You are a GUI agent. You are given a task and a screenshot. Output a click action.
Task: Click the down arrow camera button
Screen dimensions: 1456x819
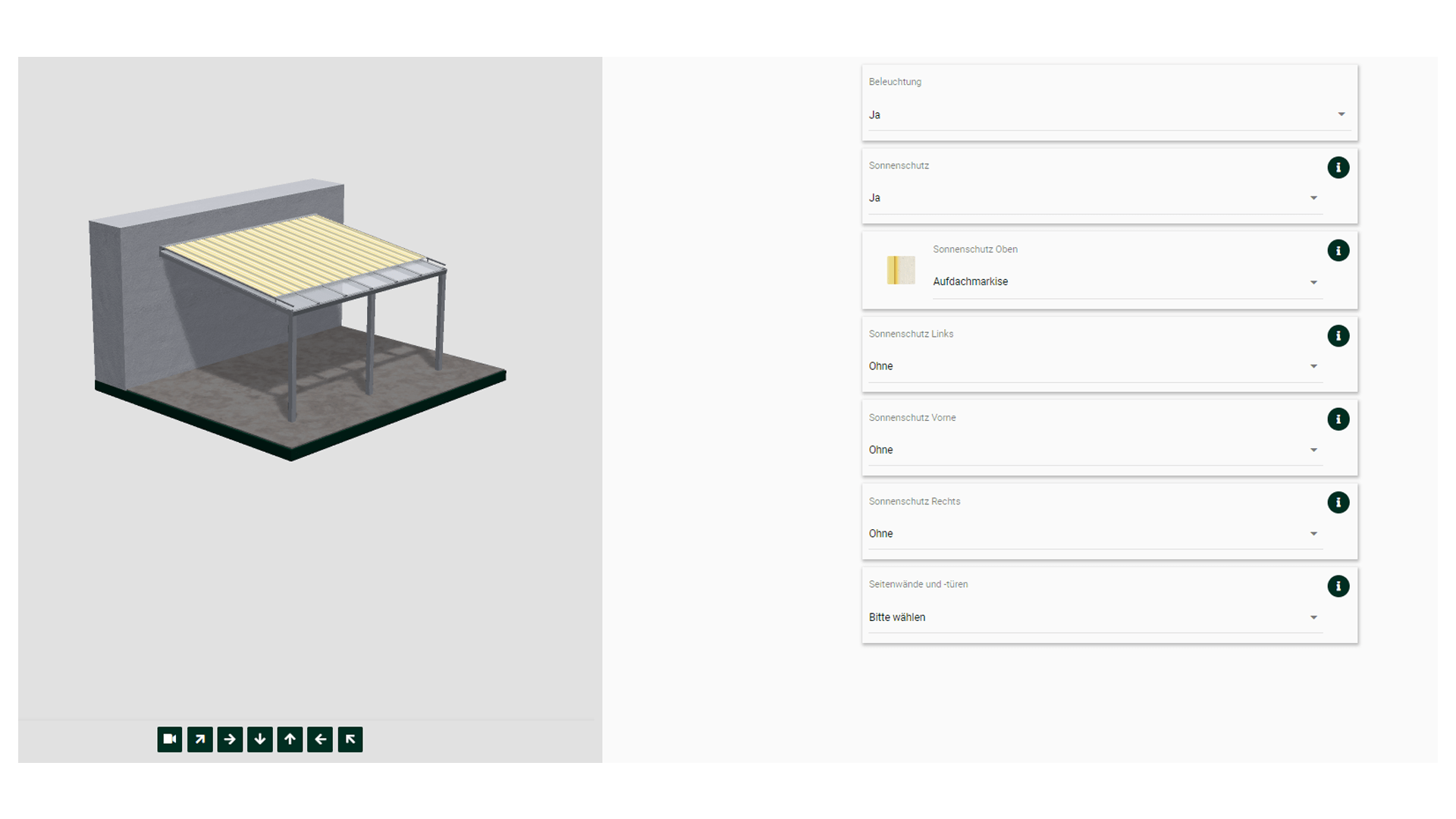260,739
